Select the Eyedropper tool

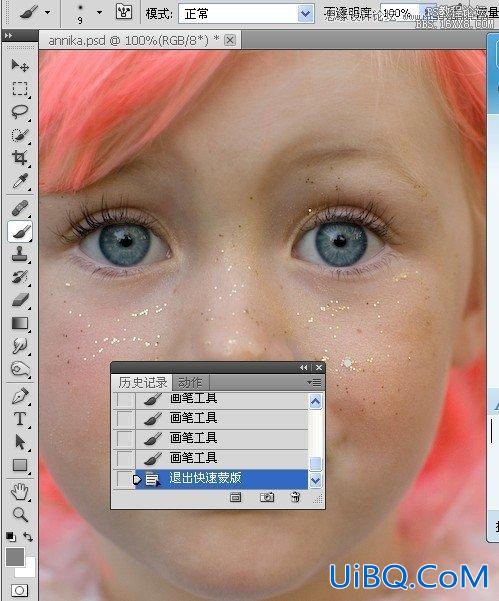tap(20, 181)
